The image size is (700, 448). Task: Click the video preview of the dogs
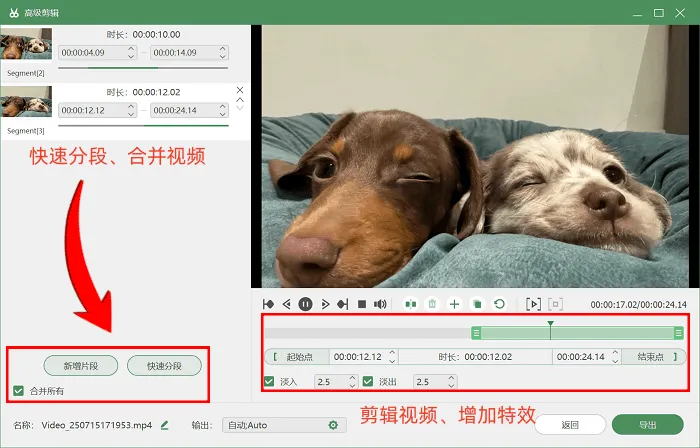pos(475,156)
